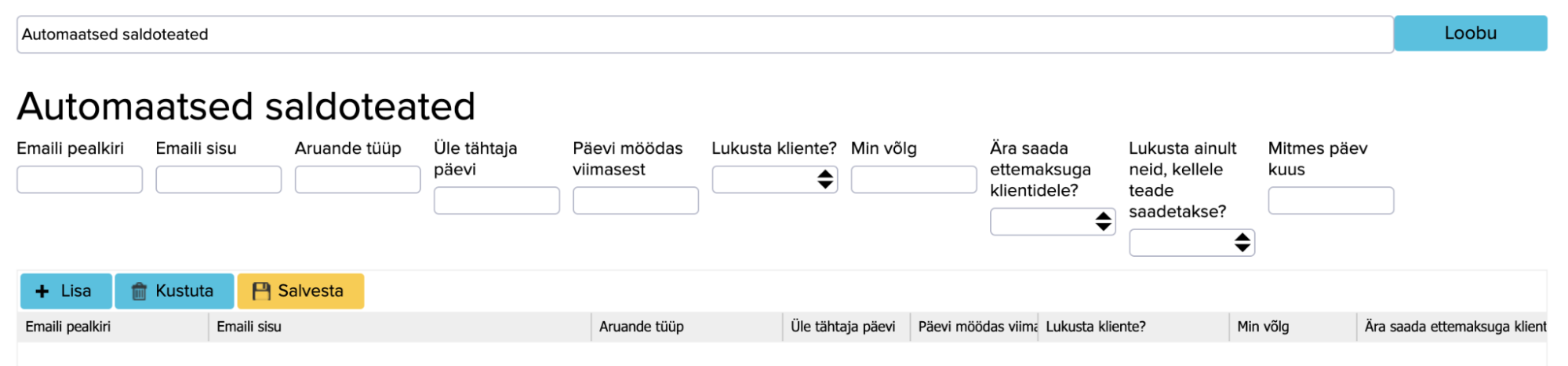The width and height of the screenshot is (1568, 366).
Task: Click the Min võlg input field
Action: [x=913, y=179]
